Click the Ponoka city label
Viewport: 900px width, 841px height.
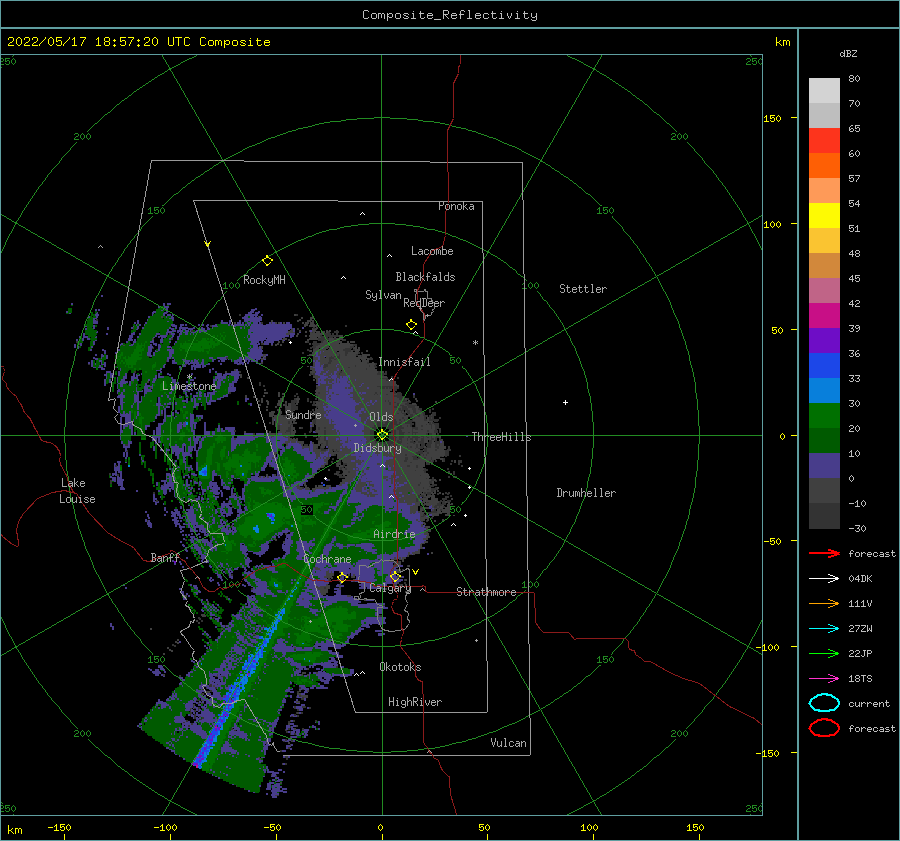point(456,206)
